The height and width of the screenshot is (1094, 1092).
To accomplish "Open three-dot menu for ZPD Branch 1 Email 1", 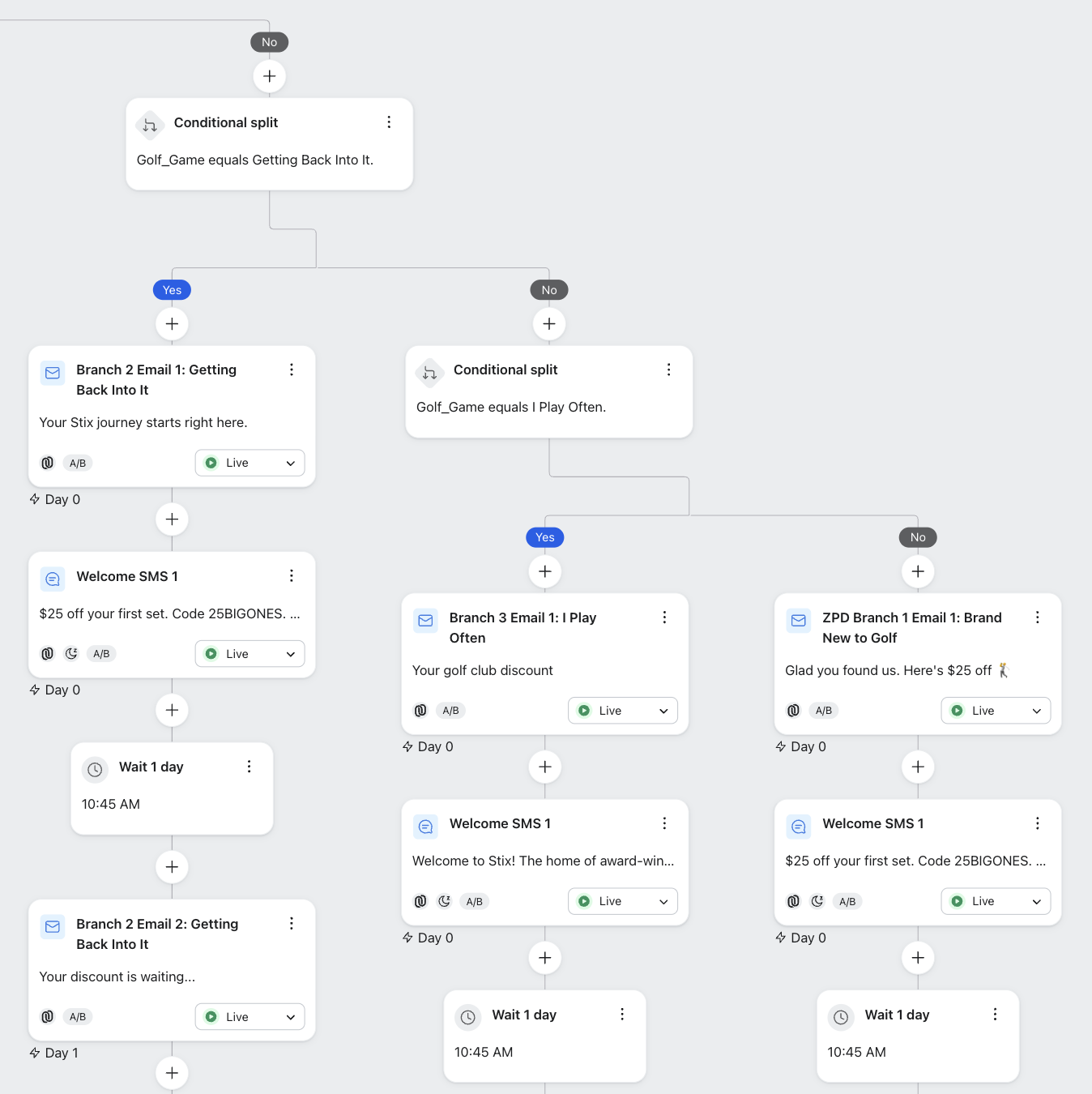I will coord(1037,618).
